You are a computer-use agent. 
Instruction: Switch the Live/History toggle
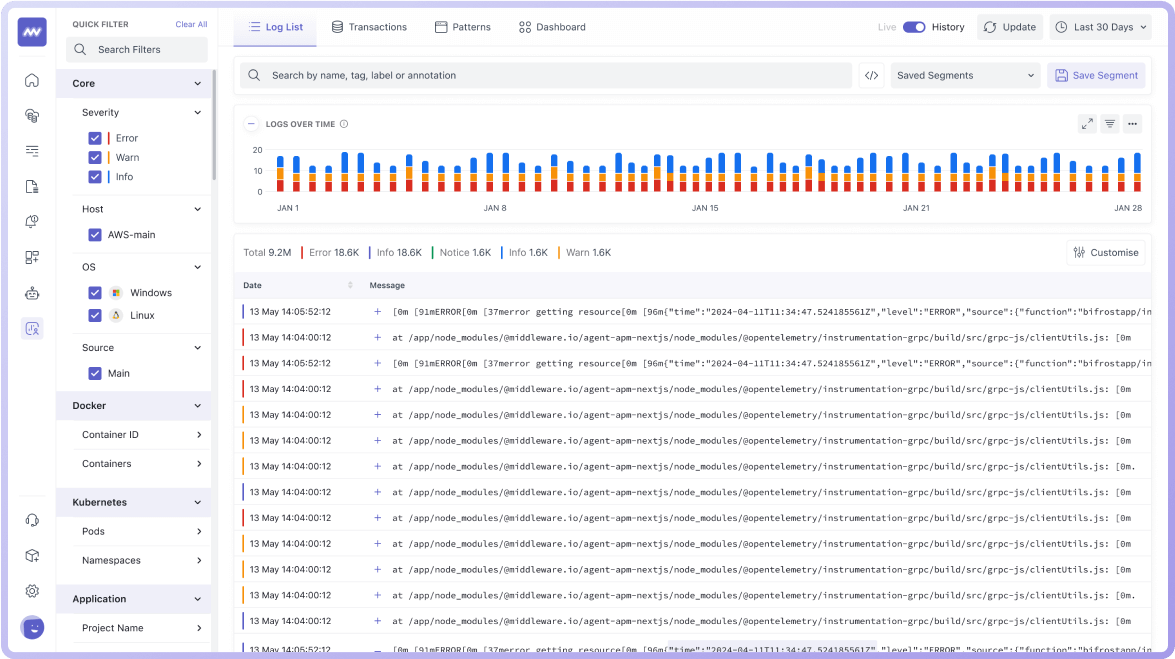point(913,27)
